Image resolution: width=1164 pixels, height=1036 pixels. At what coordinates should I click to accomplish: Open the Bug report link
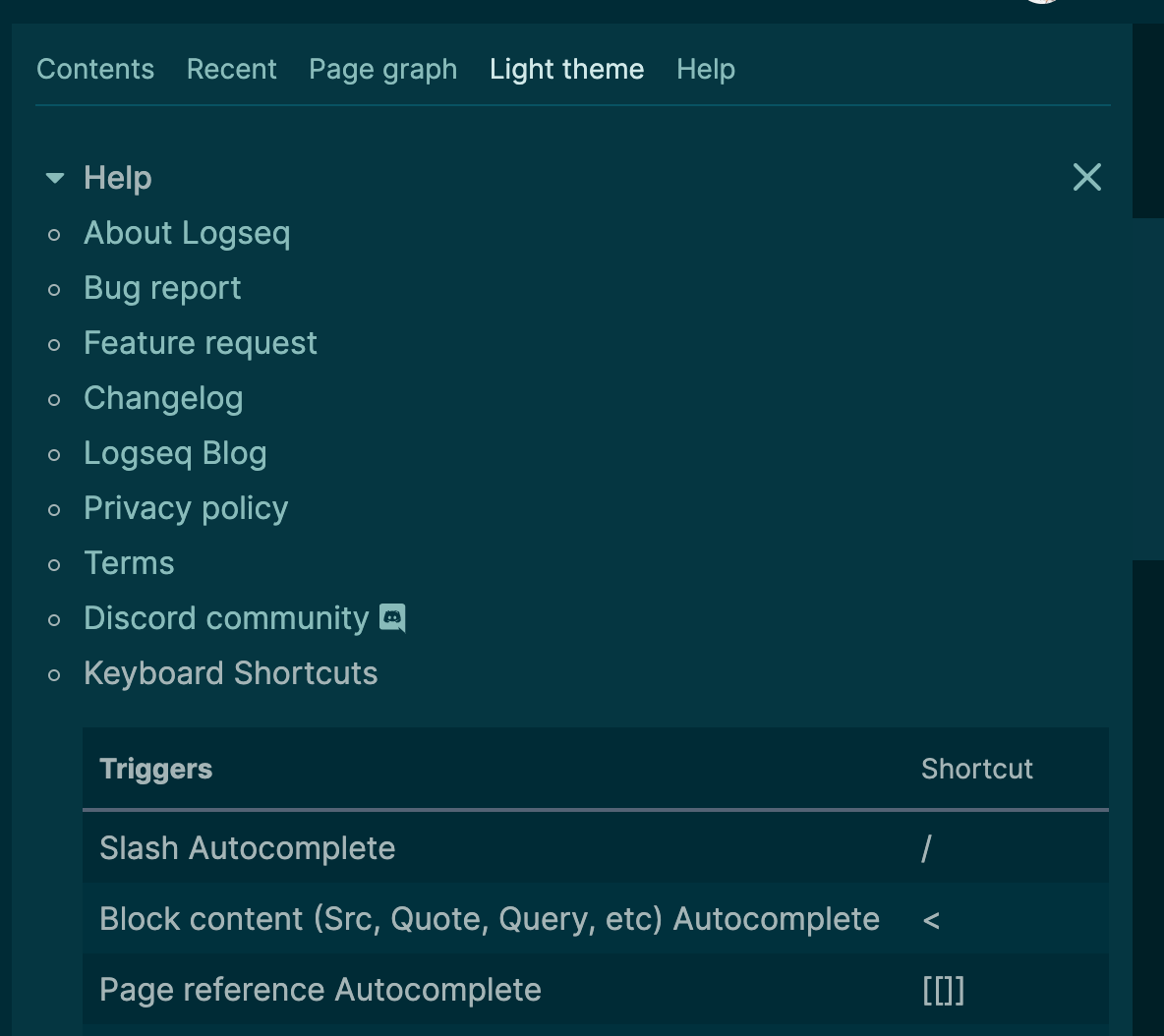point(162,288)
